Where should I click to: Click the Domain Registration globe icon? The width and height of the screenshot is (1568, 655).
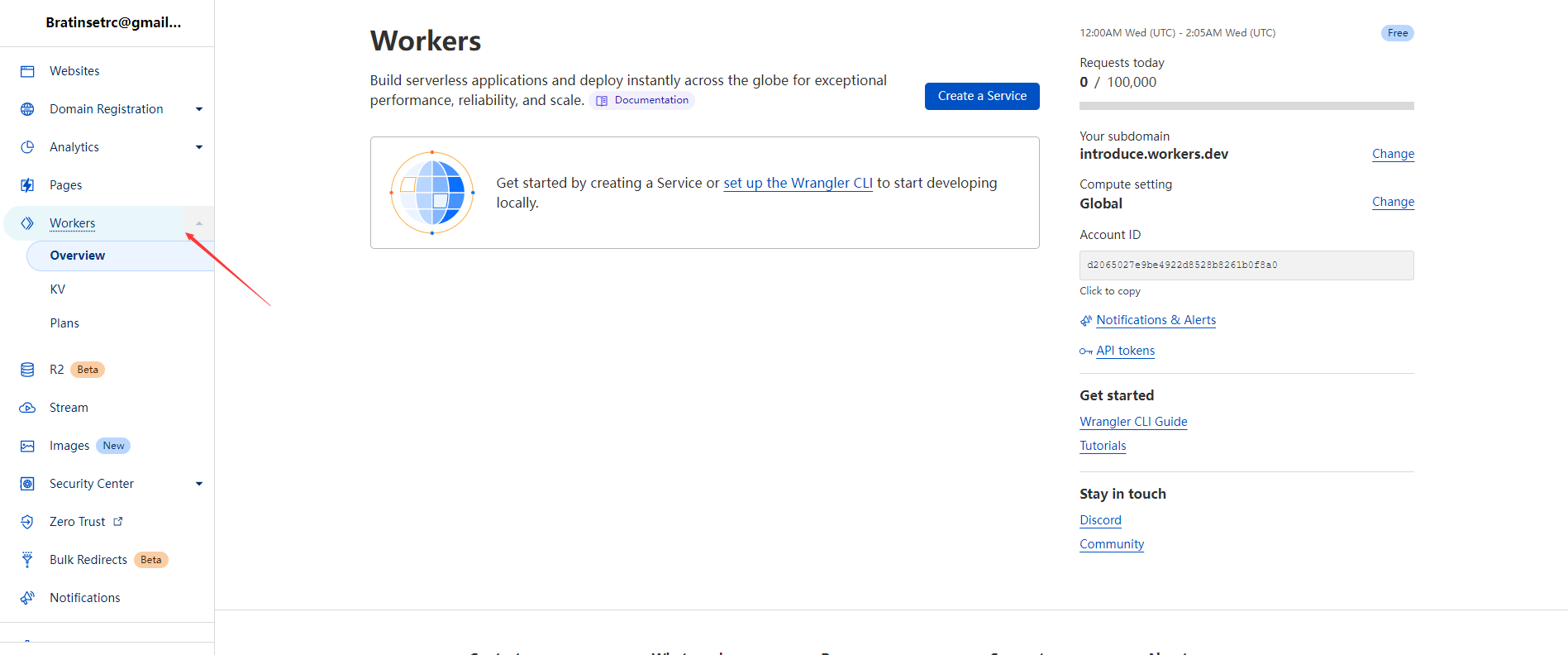coord(27,109)
